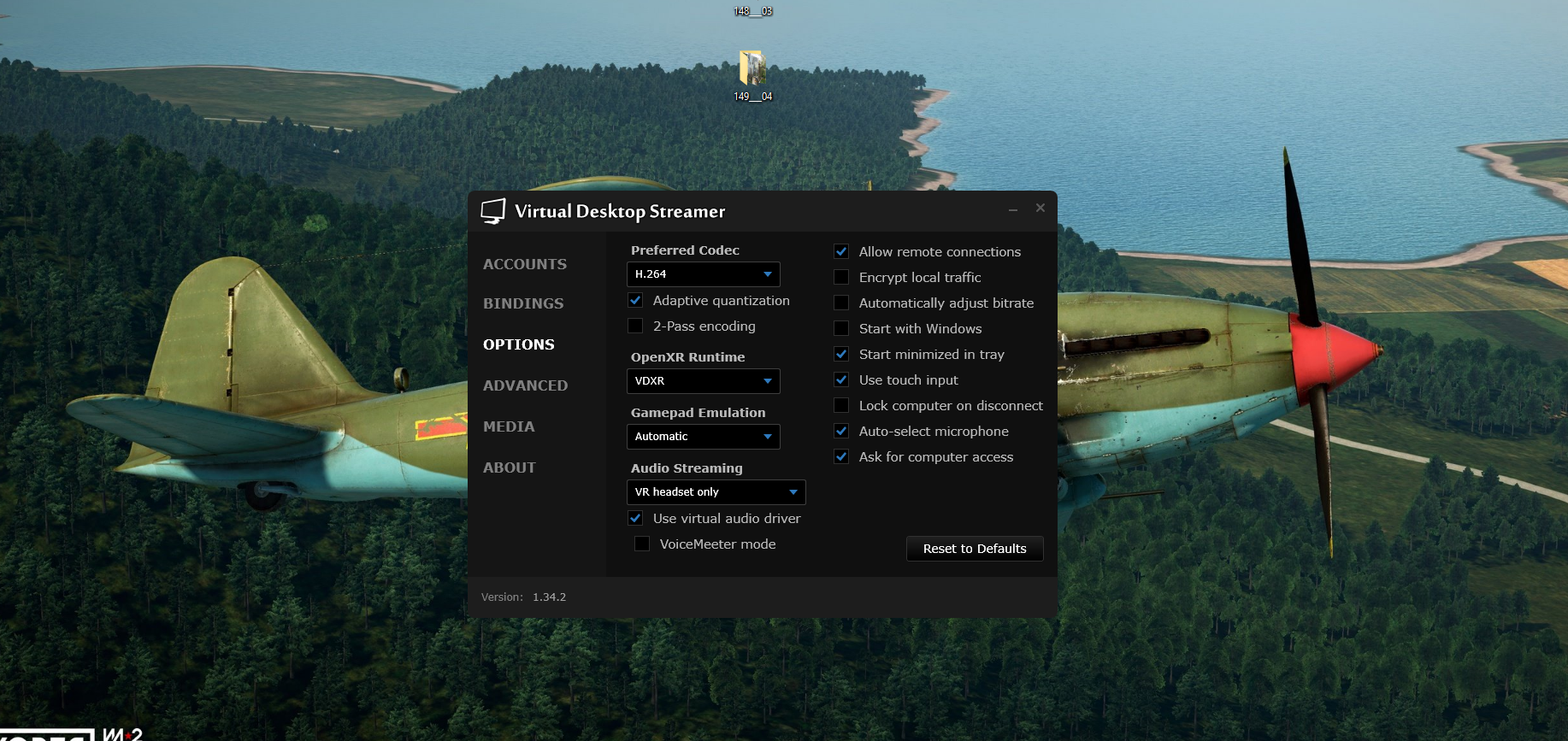Go to the Advanced tab
Viewport: 1568px width, 741px height.
pos(525,385)
